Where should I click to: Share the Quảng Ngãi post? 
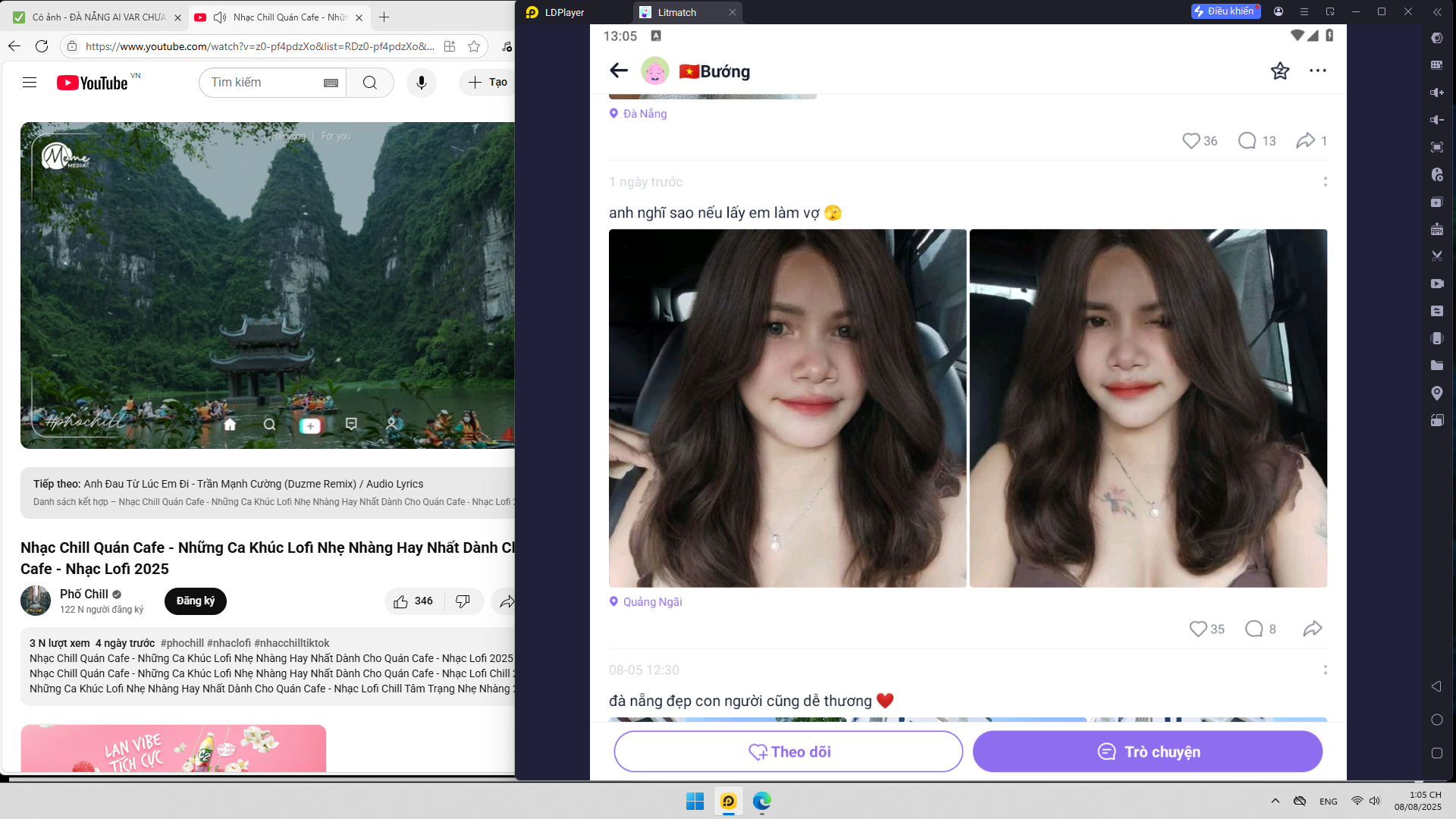[x=1313, y=629]
